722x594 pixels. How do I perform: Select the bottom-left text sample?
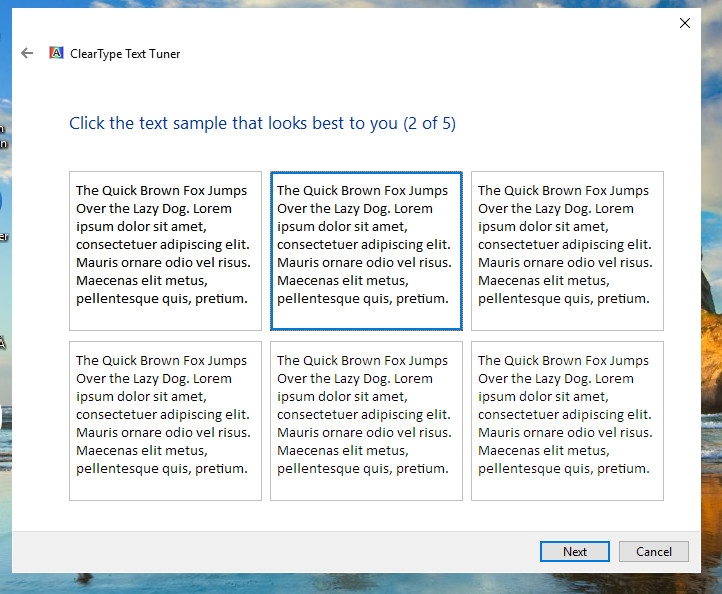coord(165,421)
